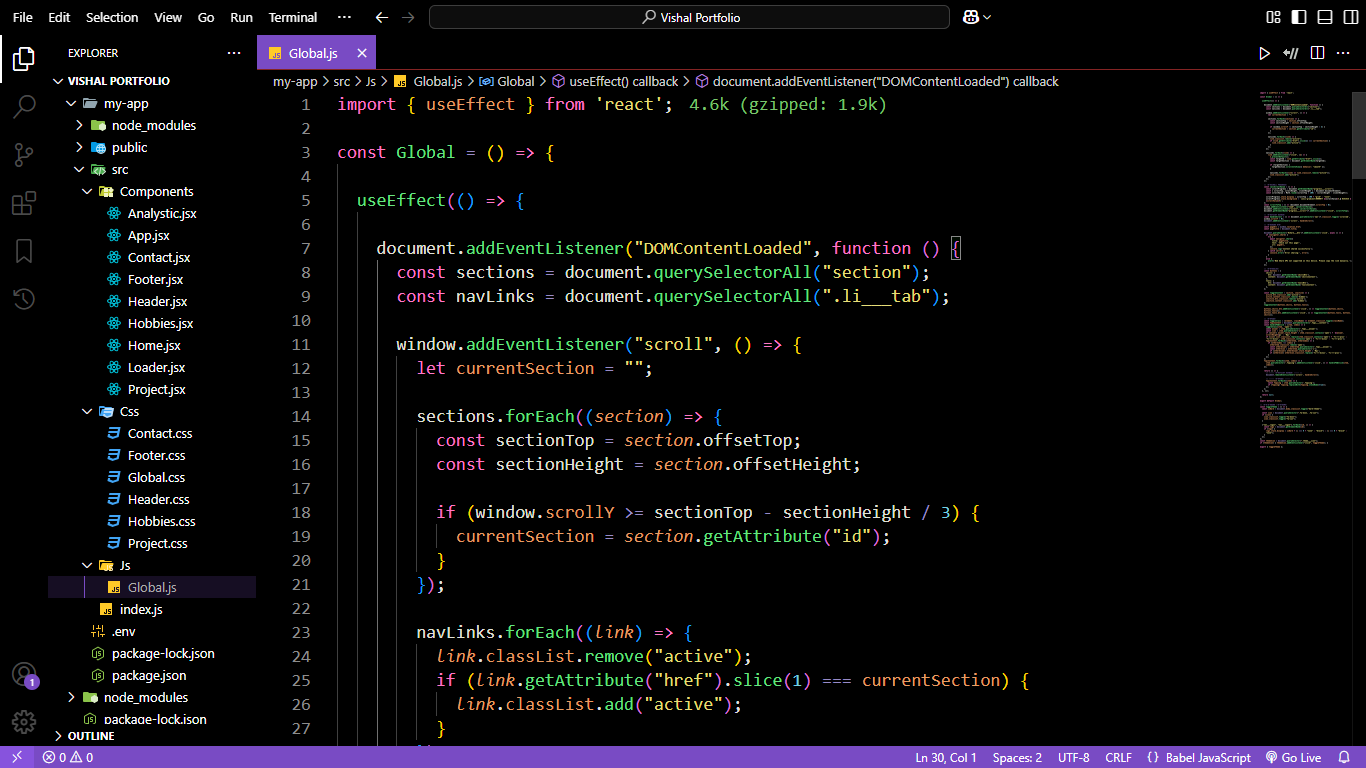Collapse the Js folder

[x=152, y=565]
